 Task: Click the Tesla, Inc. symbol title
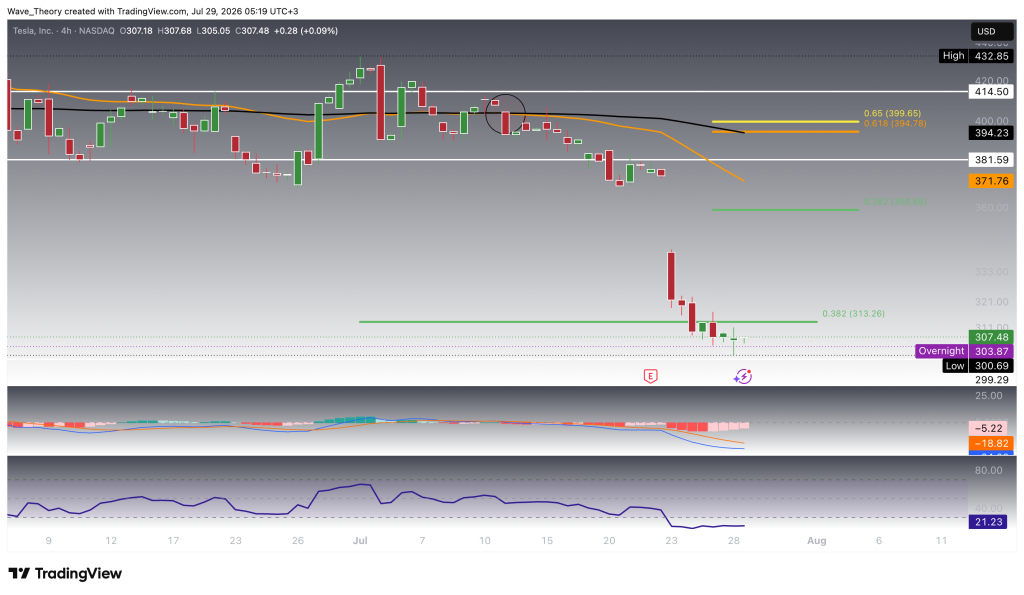tap(33, 31)
